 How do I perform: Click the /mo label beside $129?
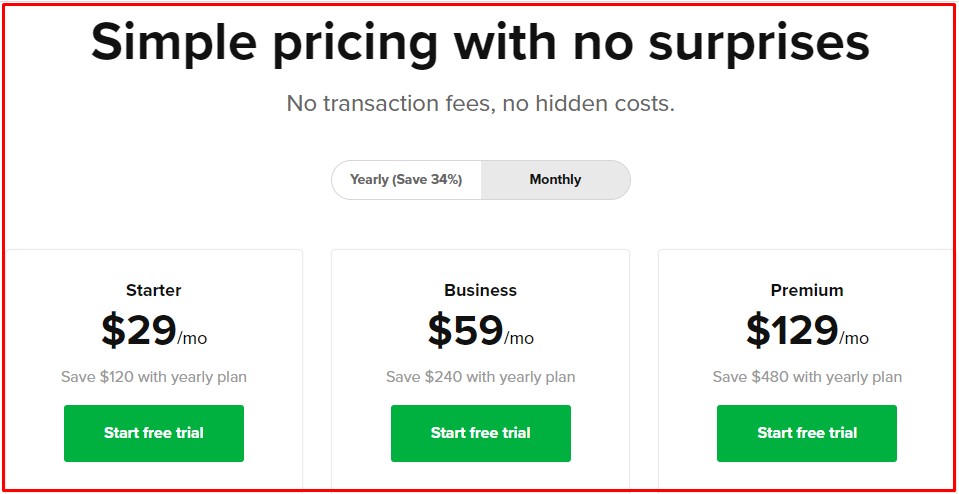pyautogui.click(x=854, y=338)
